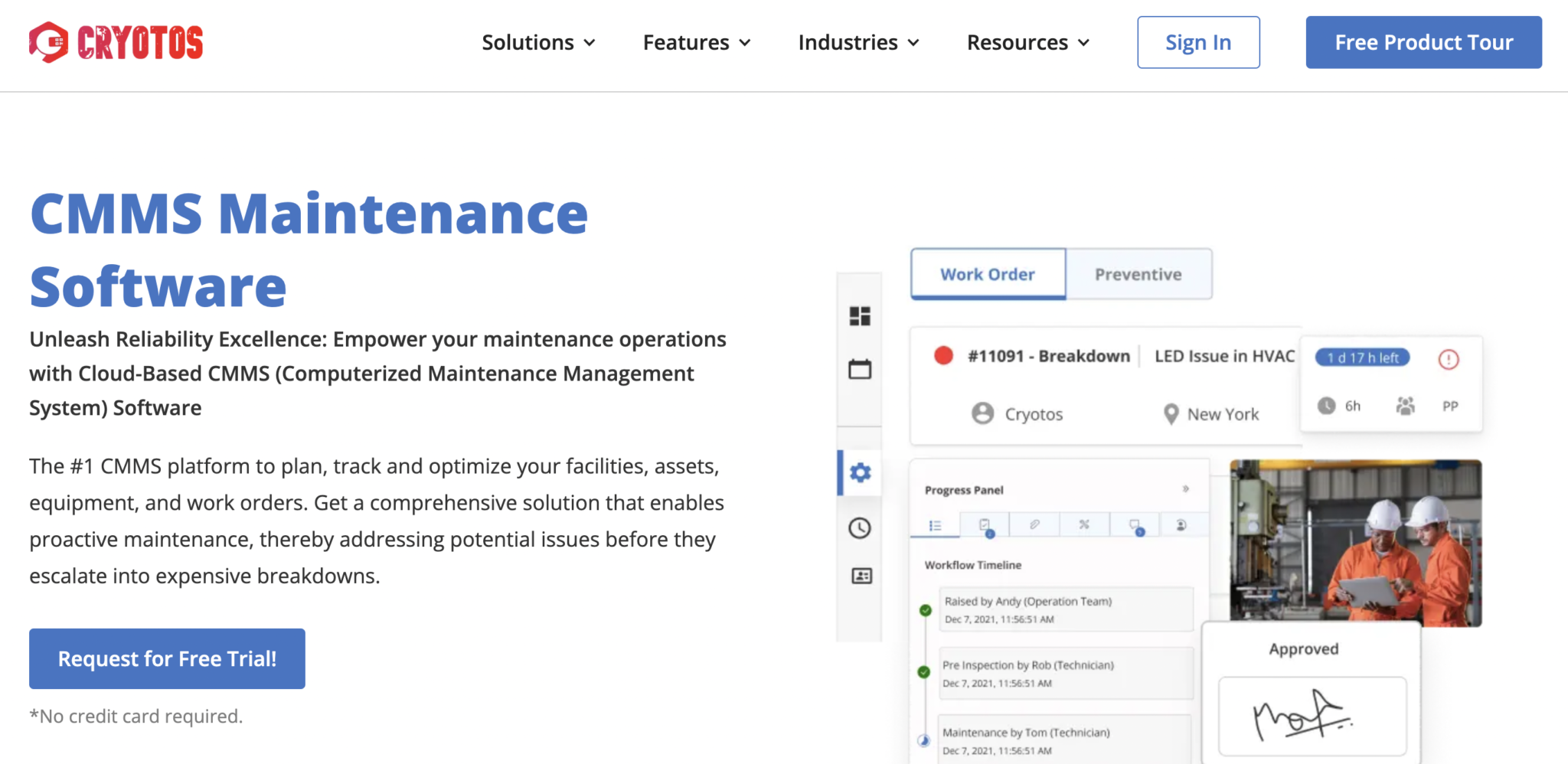The width and height of the screenshot is (1568, 764).
Task: Click the tools wrench icon in Progress Panel
Action: coord(1084,524)
